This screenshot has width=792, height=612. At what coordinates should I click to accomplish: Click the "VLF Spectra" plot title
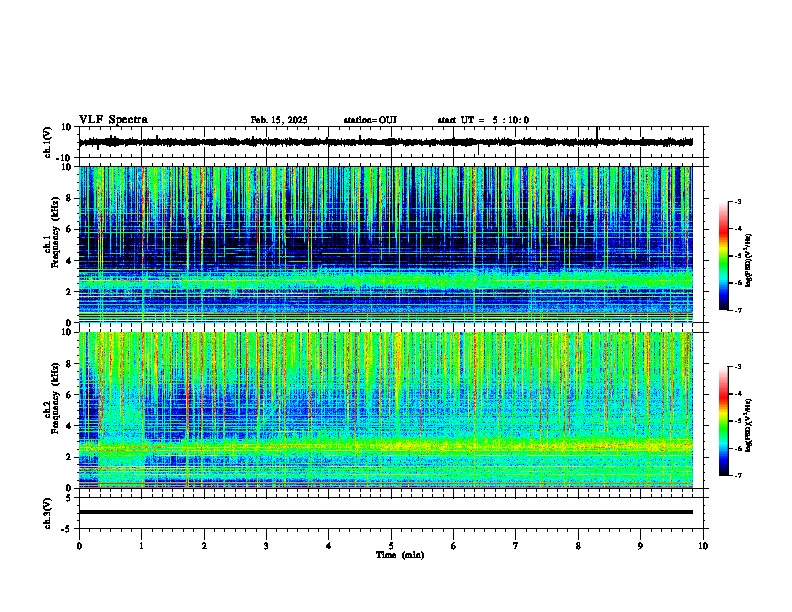coord(113,120)
